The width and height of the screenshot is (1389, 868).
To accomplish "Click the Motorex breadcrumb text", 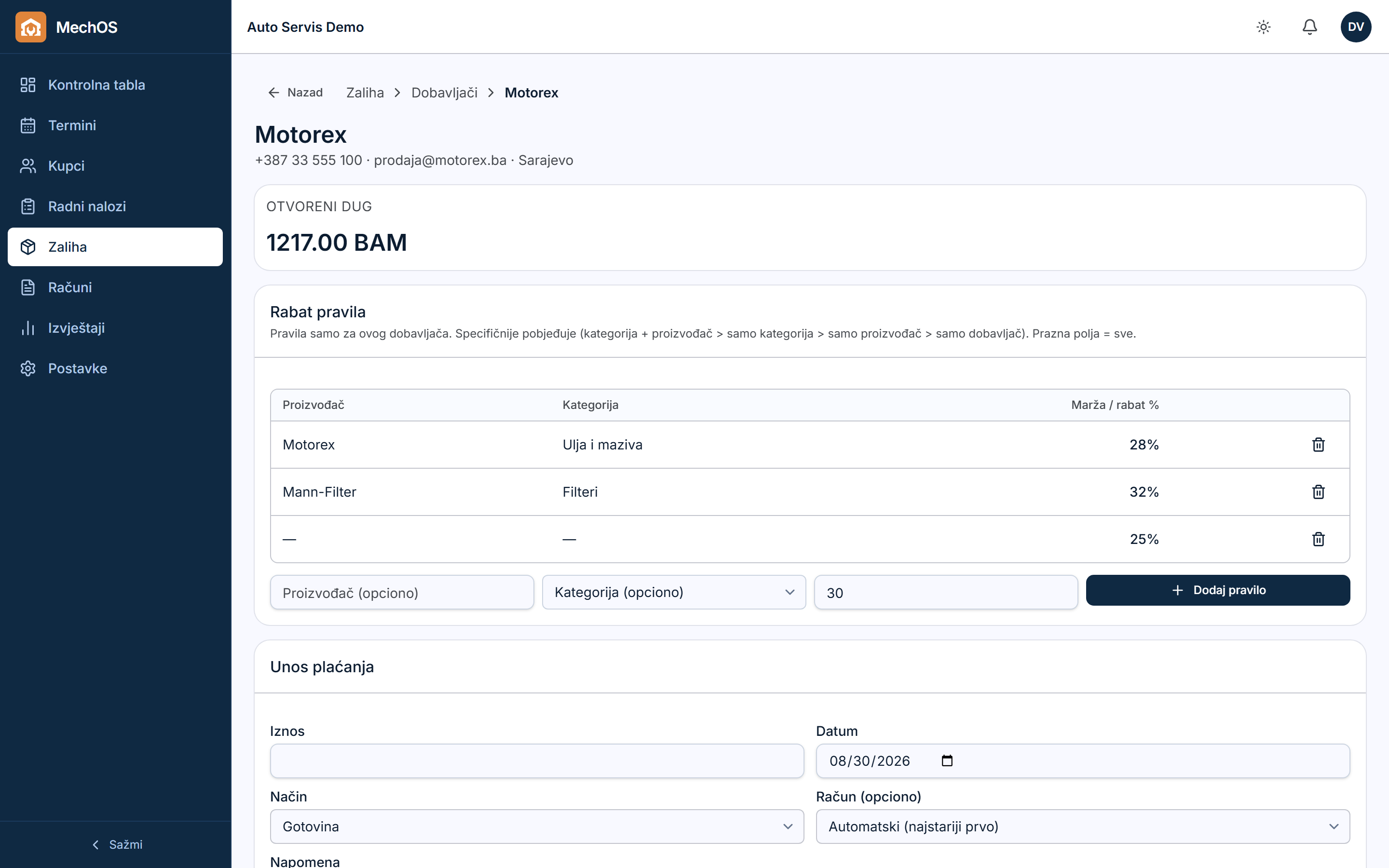I will point(531,93).
